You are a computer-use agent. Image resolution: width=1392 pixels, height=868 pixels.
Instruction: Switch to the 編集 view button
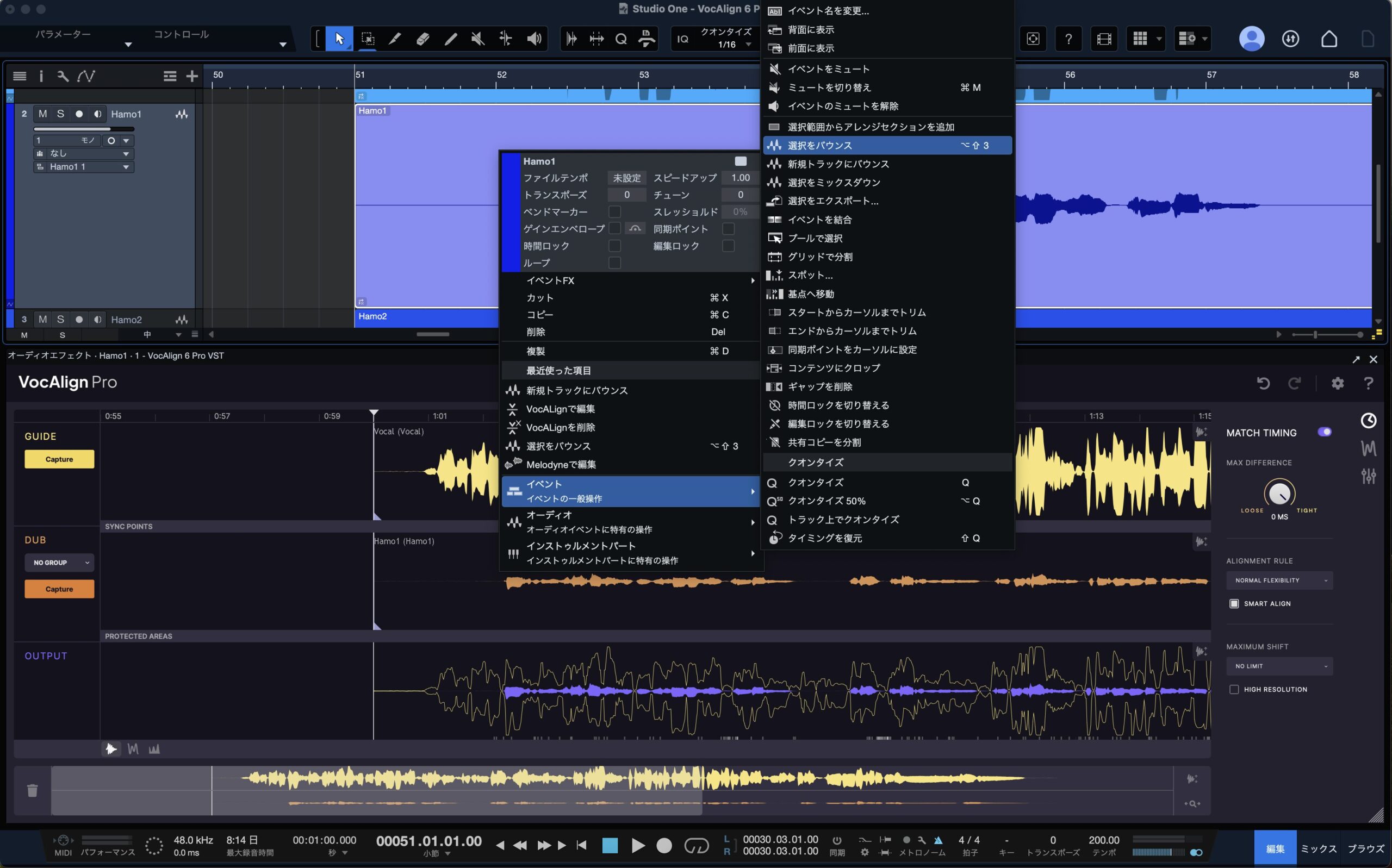click(x=1275, y=848)
